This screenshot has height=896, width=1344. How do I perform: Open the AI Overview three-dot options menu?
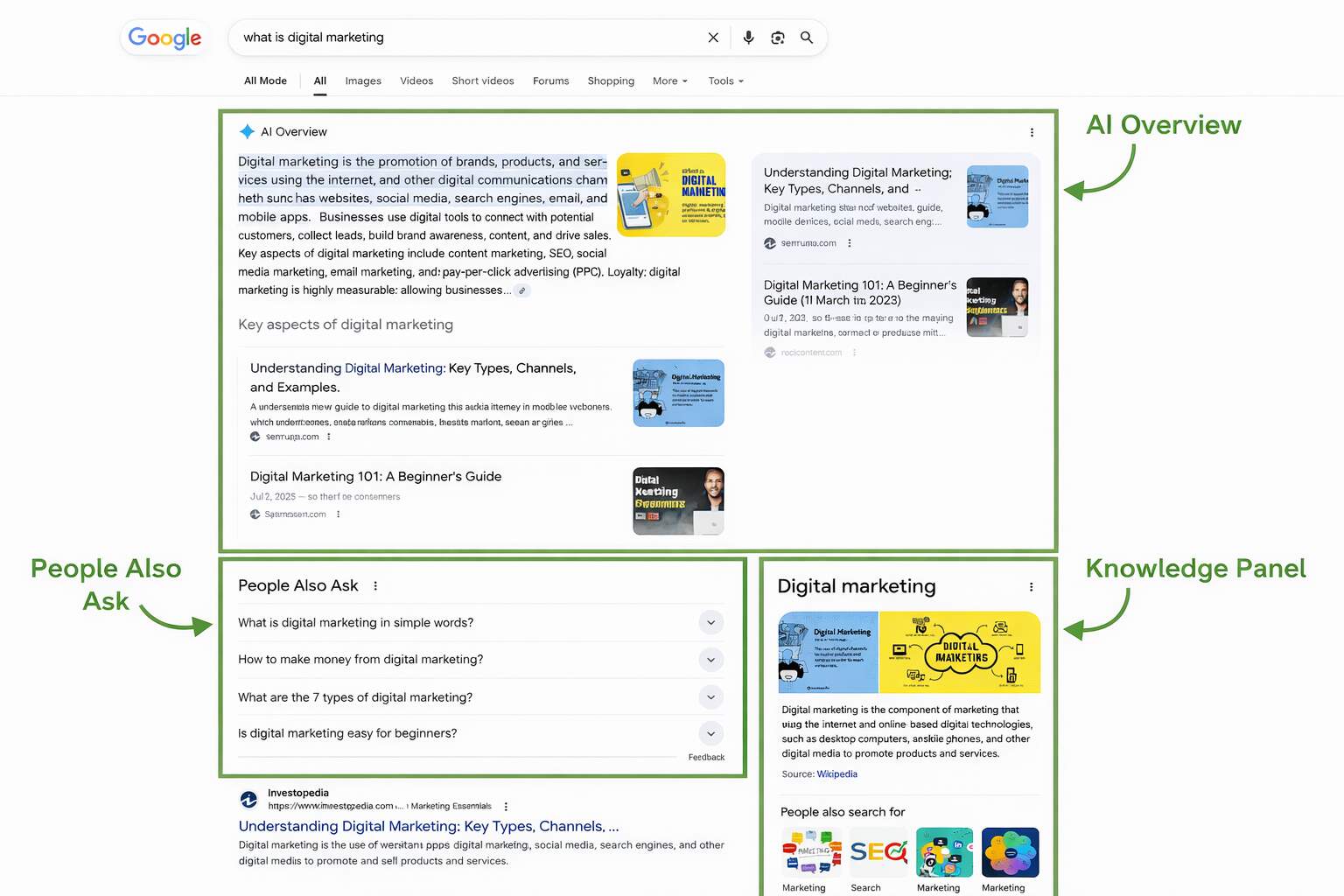1032,132
